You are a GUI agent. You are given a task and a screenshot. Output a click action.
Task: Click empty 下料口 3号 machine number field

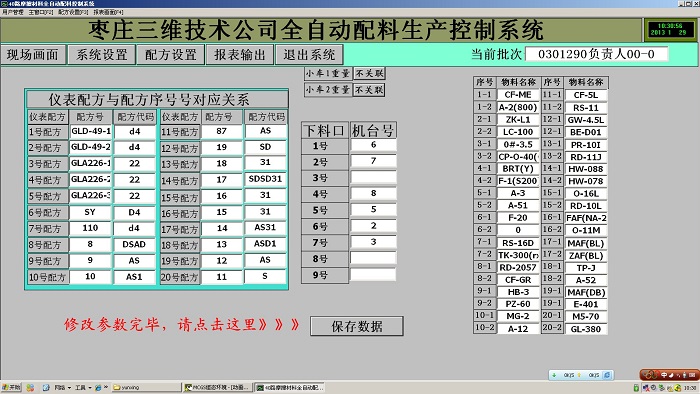tap(373, 177)
